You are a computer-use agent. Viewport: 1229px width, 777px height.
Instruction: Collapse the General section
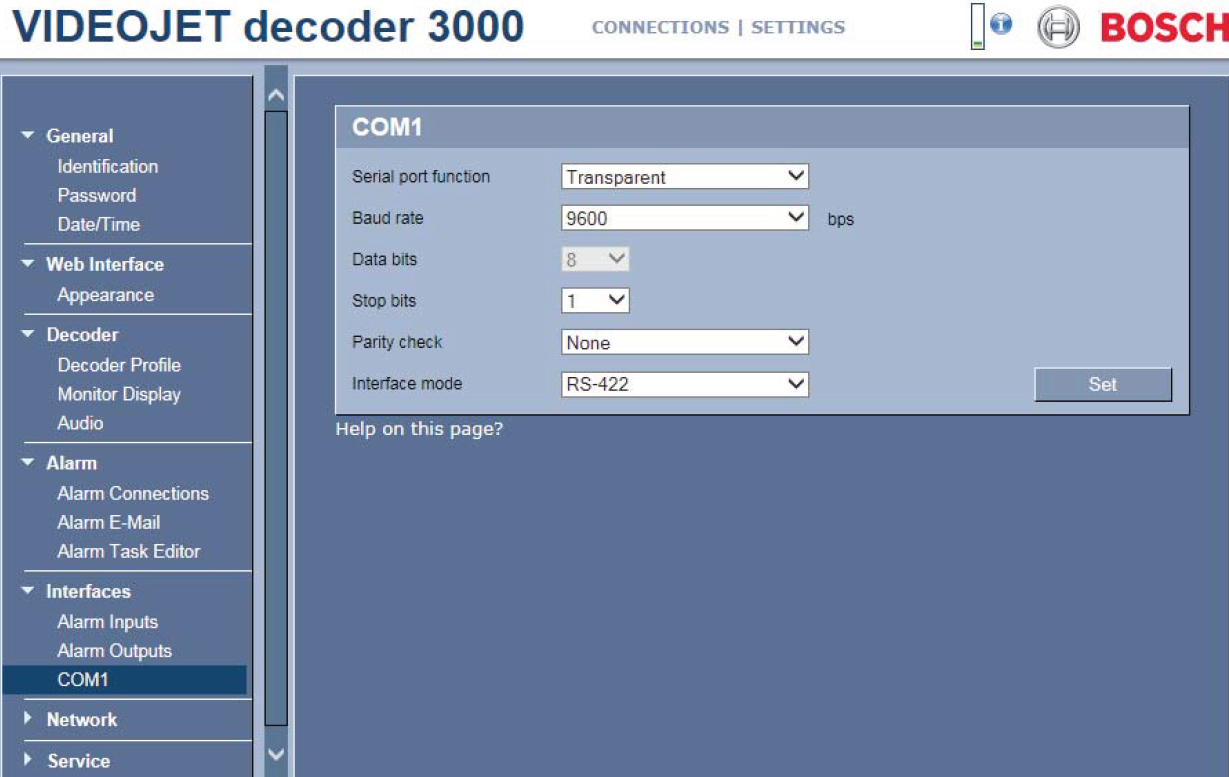28,136
